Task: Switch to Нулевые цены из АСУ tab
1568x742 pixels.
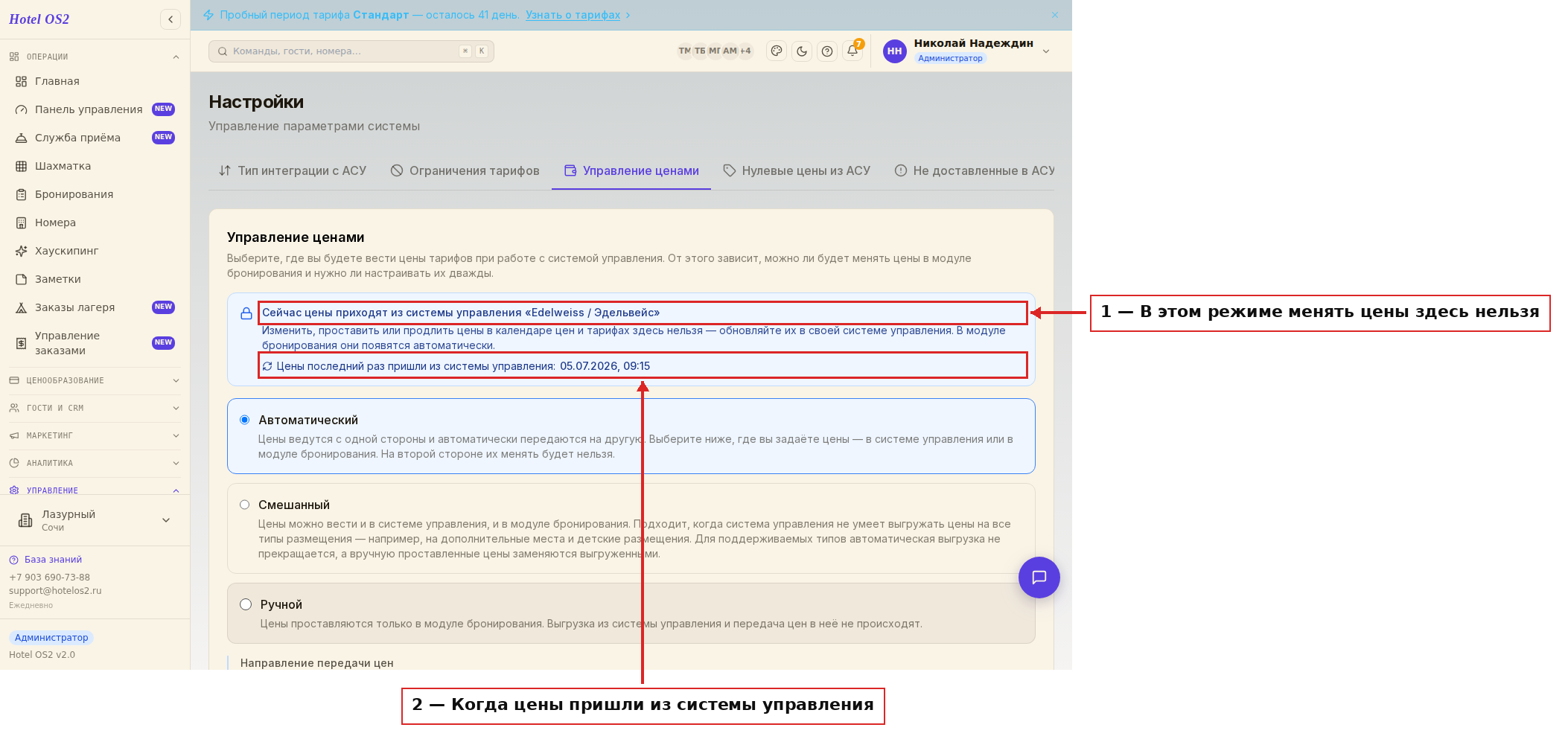Action: tap(797, 170)
